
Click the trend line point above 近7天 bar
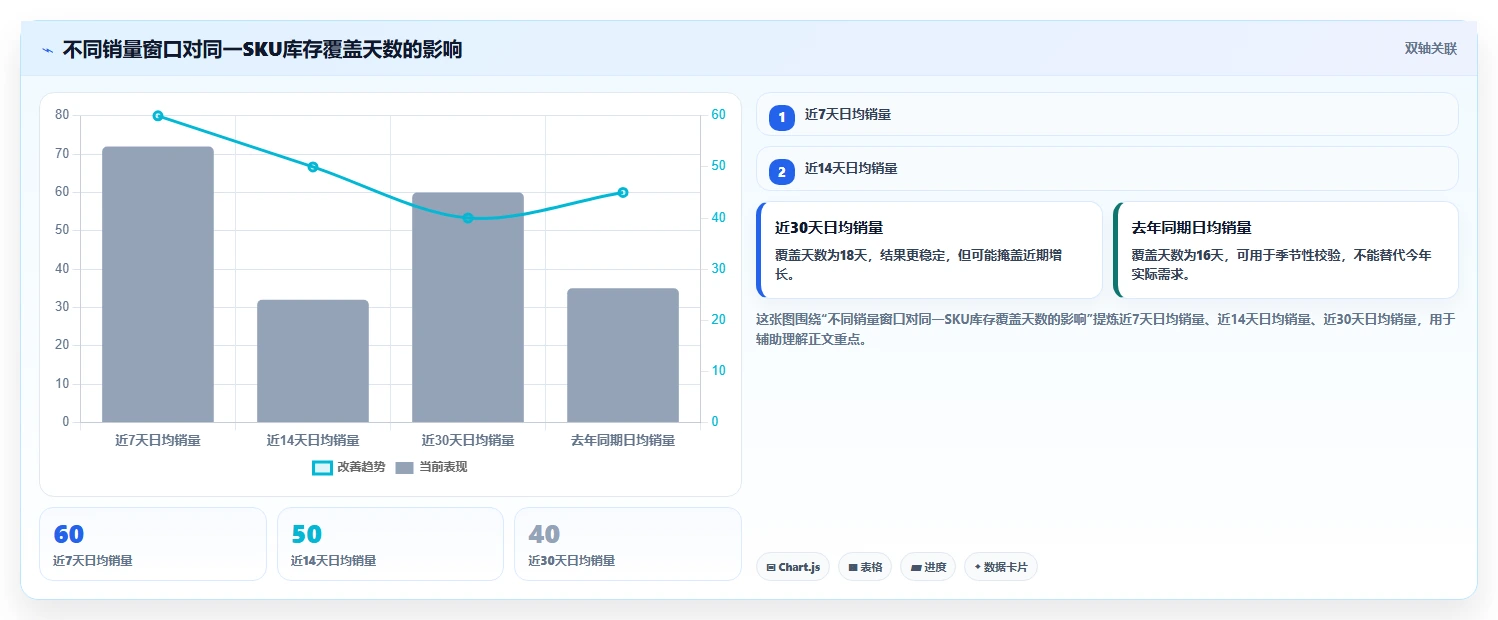(158, 116)
